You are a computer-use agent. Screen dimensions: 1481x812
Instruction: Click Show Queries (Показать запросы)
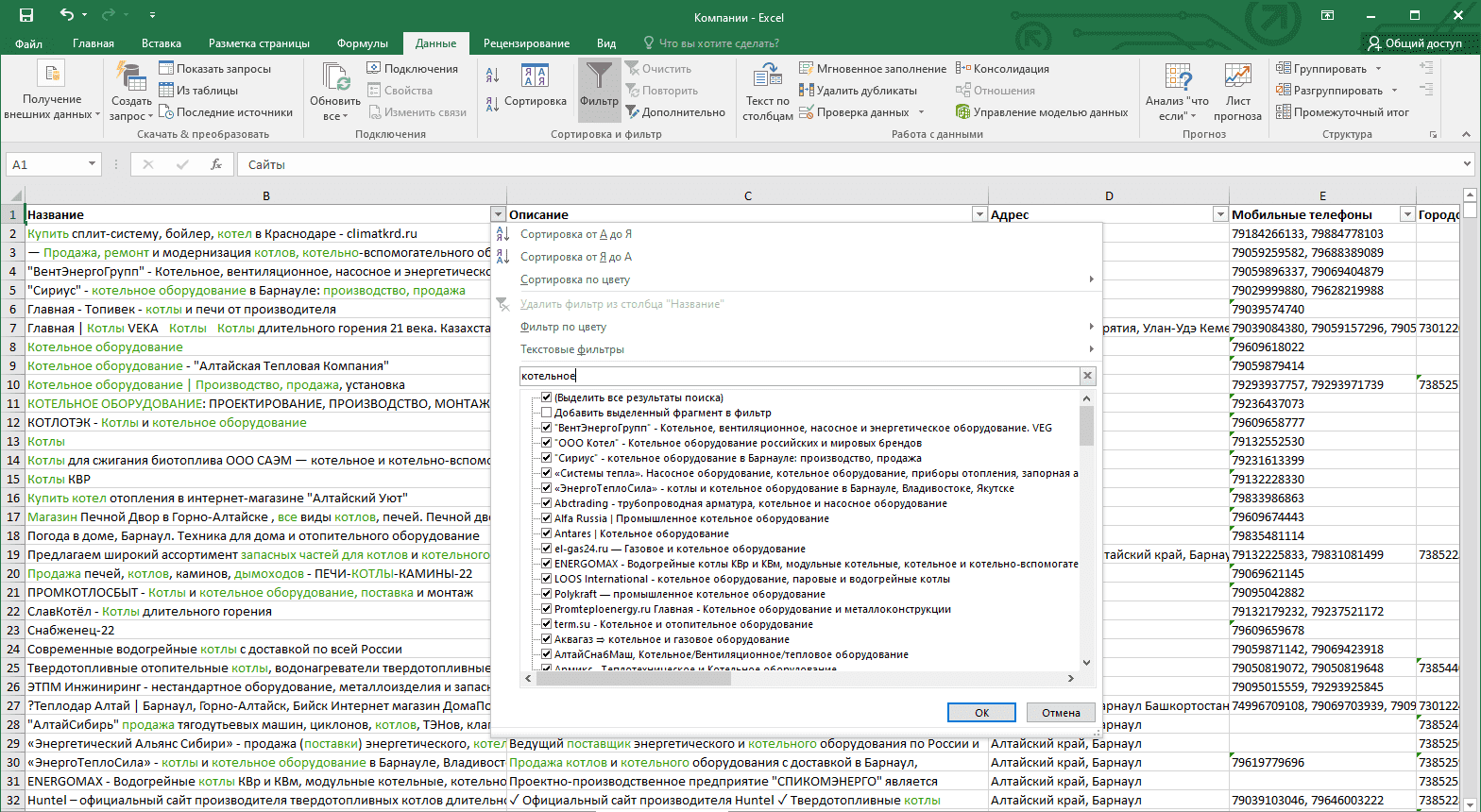click(214, 69)
